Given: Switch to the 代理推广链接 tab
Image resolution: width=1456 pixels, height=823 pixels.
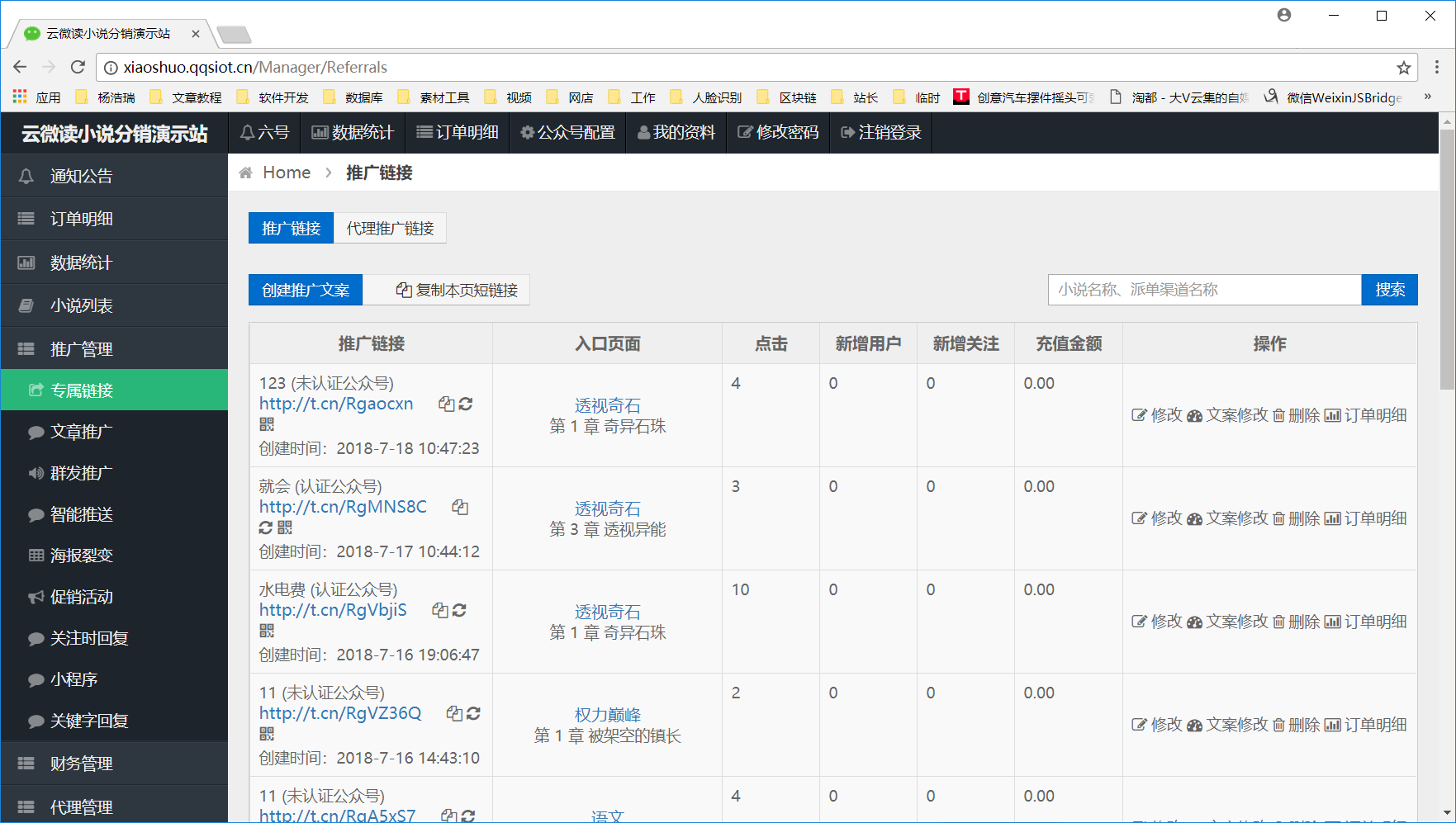Looking at the screenshot, I should click(390, 228).
